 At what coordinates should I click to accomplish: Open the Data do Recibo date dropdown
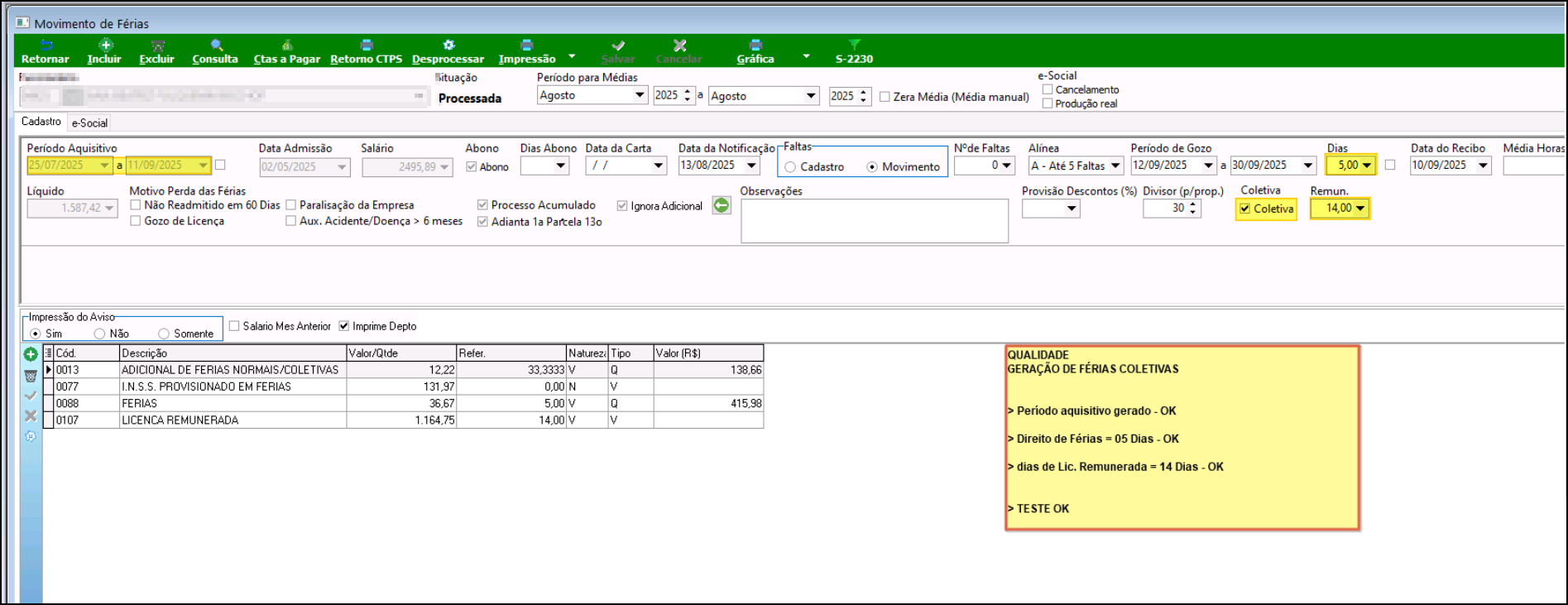(x=1483, y=166)
